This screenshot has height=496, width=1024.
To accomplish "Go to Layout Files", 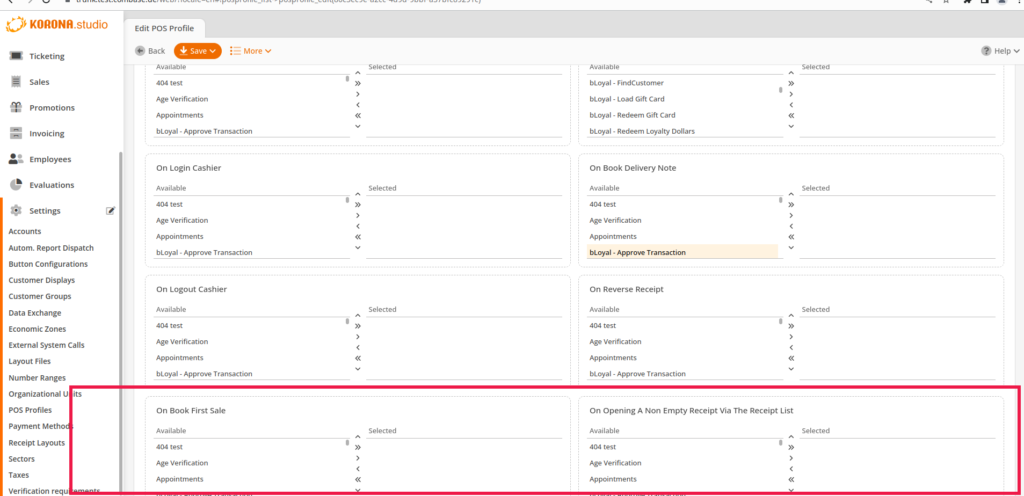I will click(29, 361).
